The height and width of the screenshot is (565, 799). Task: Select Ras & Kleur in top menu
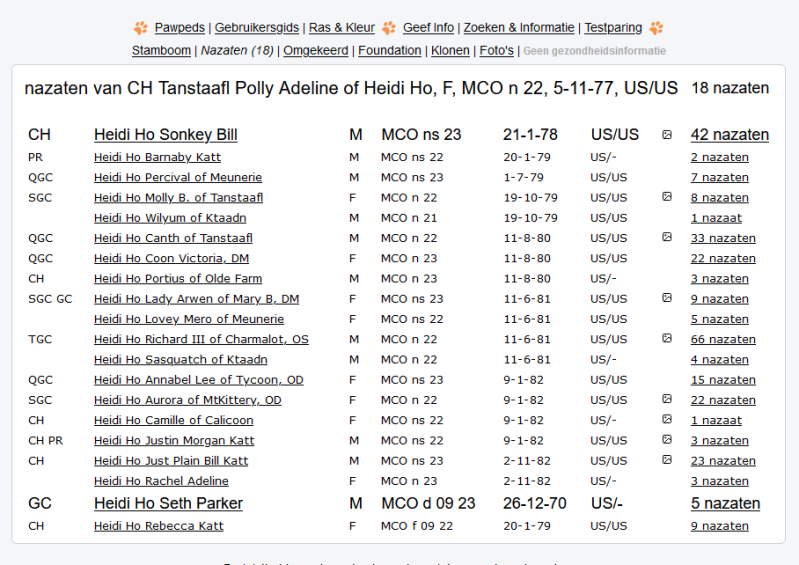[342, 28]
